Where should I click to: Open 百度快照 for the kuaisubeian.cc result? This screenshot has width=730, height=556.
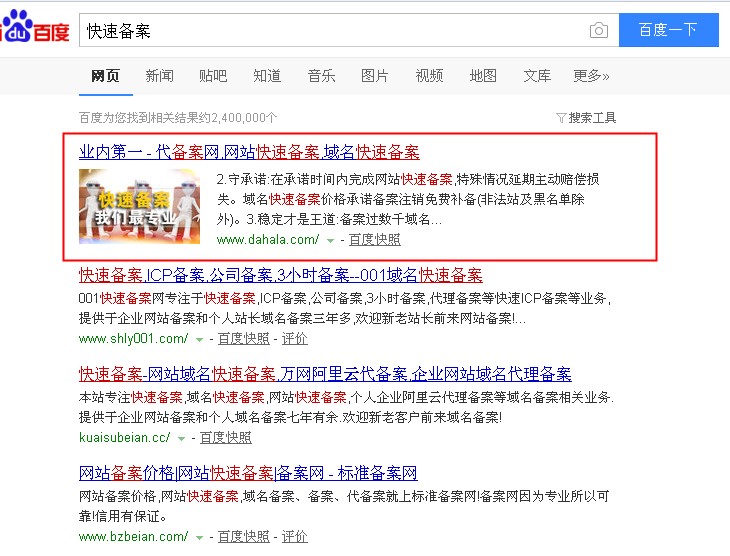click(225, 438)
